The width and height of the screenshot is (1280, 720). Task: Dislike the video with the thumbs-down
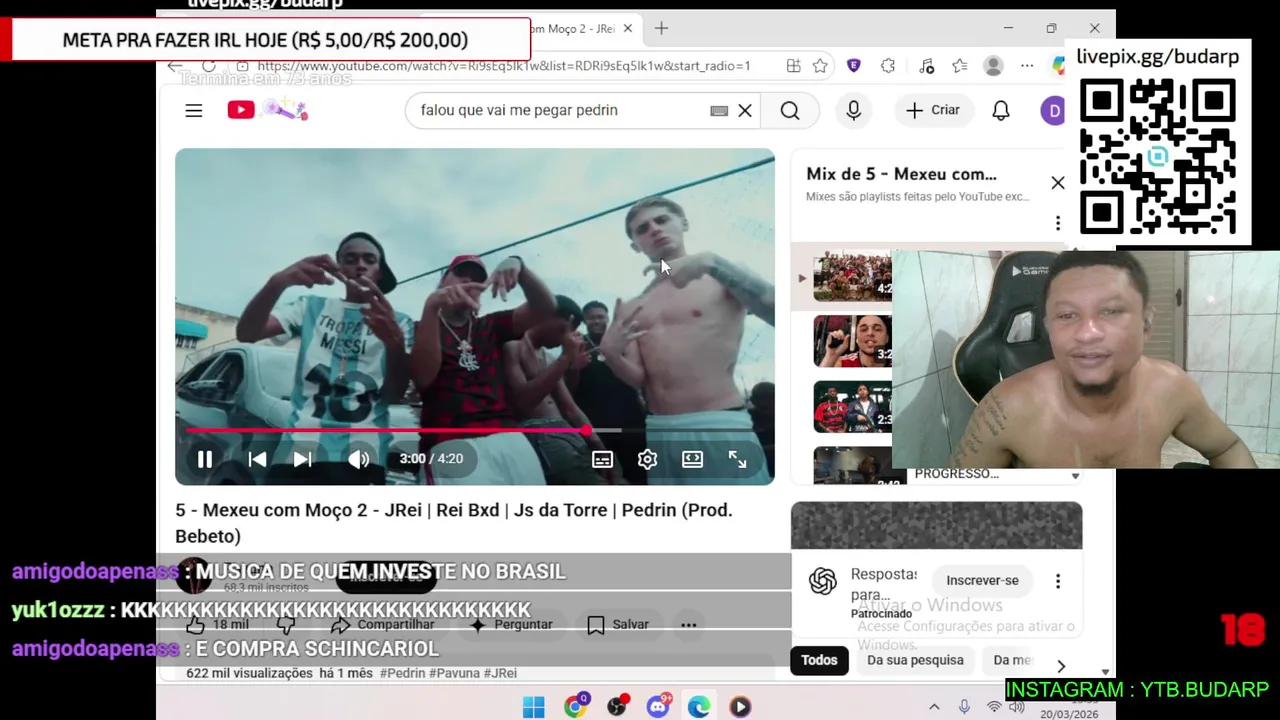point(287,625)
